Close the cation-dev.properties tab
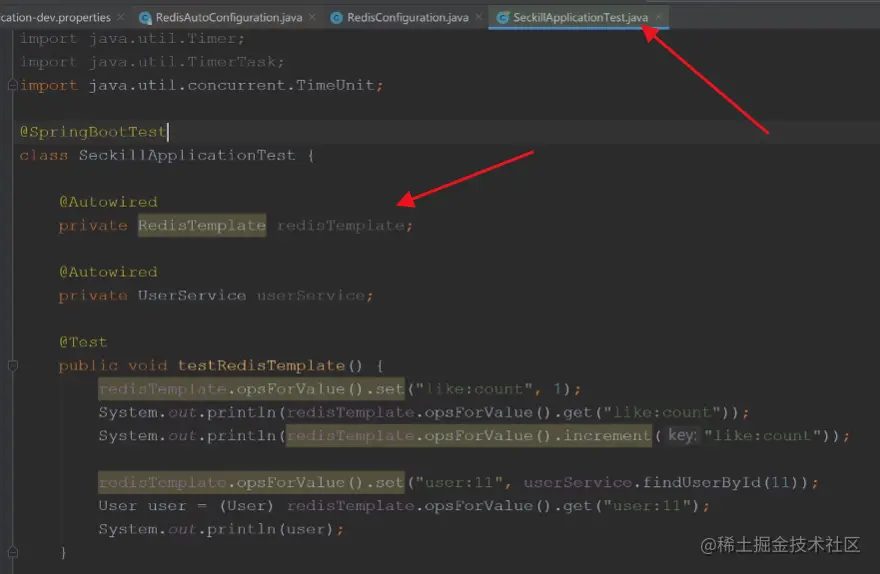Viewport: 880px width, 574px height. [x=120, y=17]
